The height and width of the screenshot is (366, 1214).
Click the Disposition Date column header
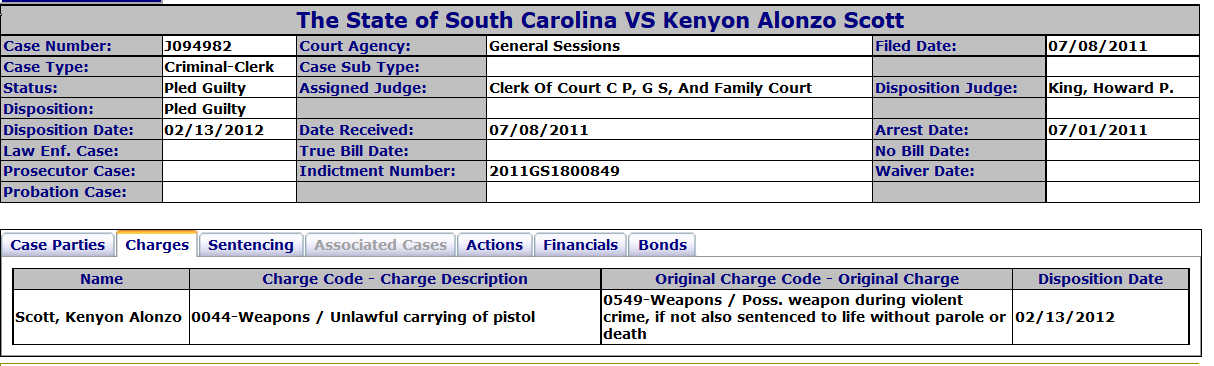[1101, 279]
